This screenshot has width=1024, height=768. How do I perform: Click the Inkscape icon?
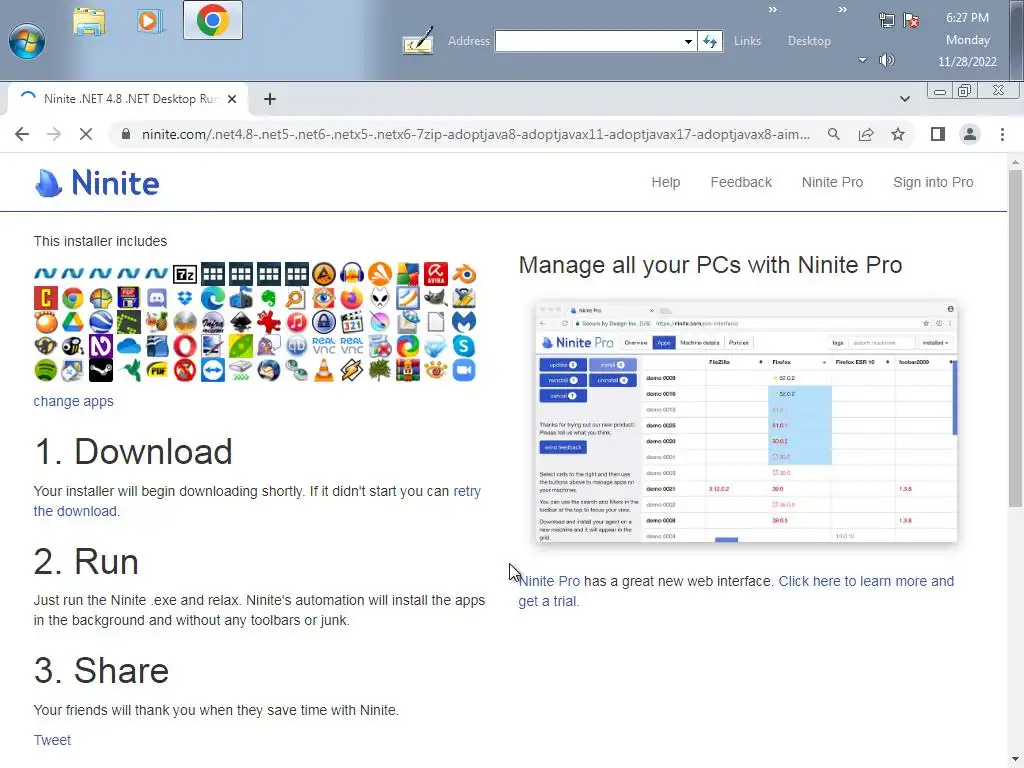[x=240, y=322]
